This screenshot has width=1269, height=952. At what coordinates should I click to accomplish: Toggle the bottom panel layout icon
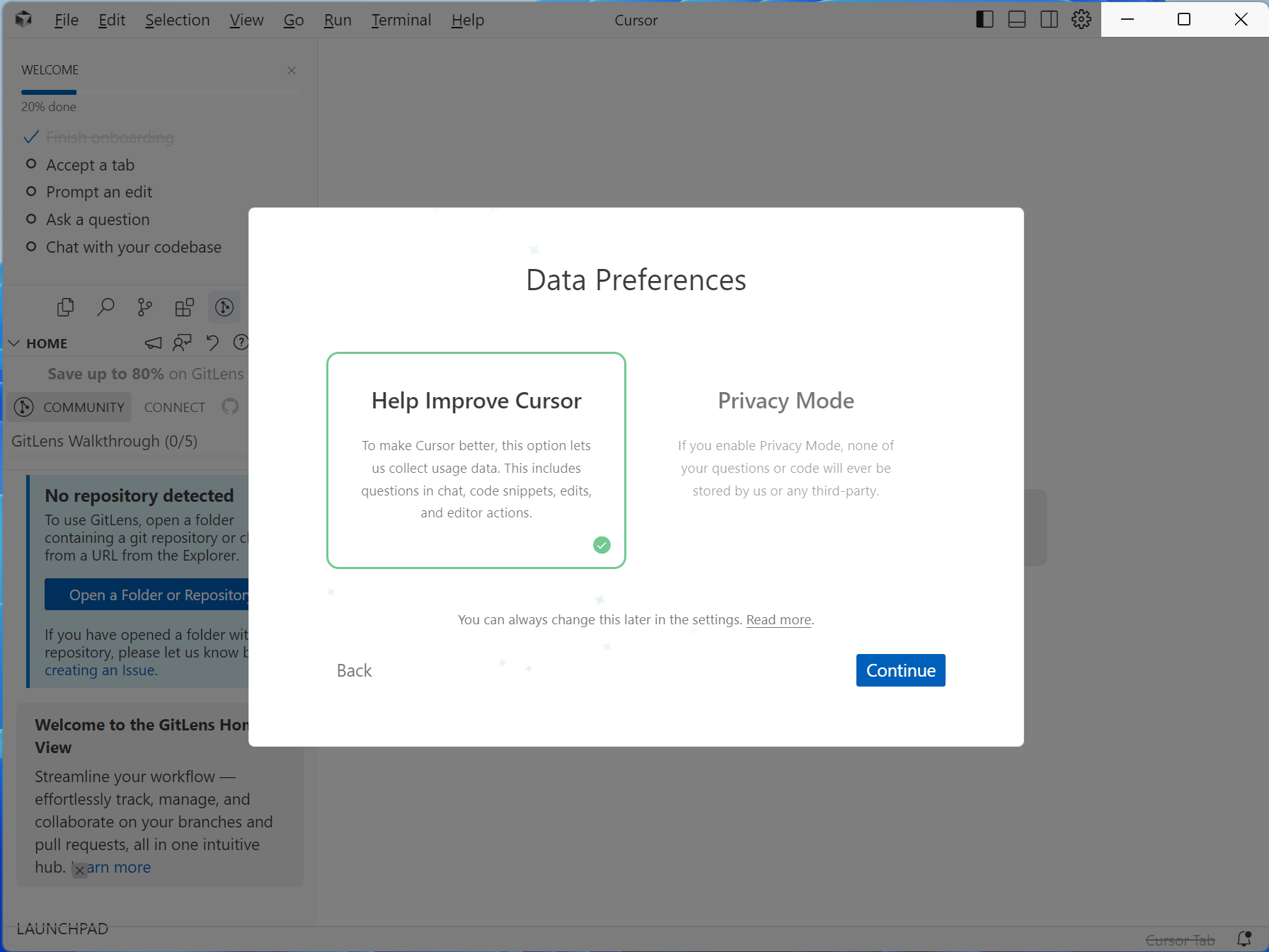click(1017, 20)
